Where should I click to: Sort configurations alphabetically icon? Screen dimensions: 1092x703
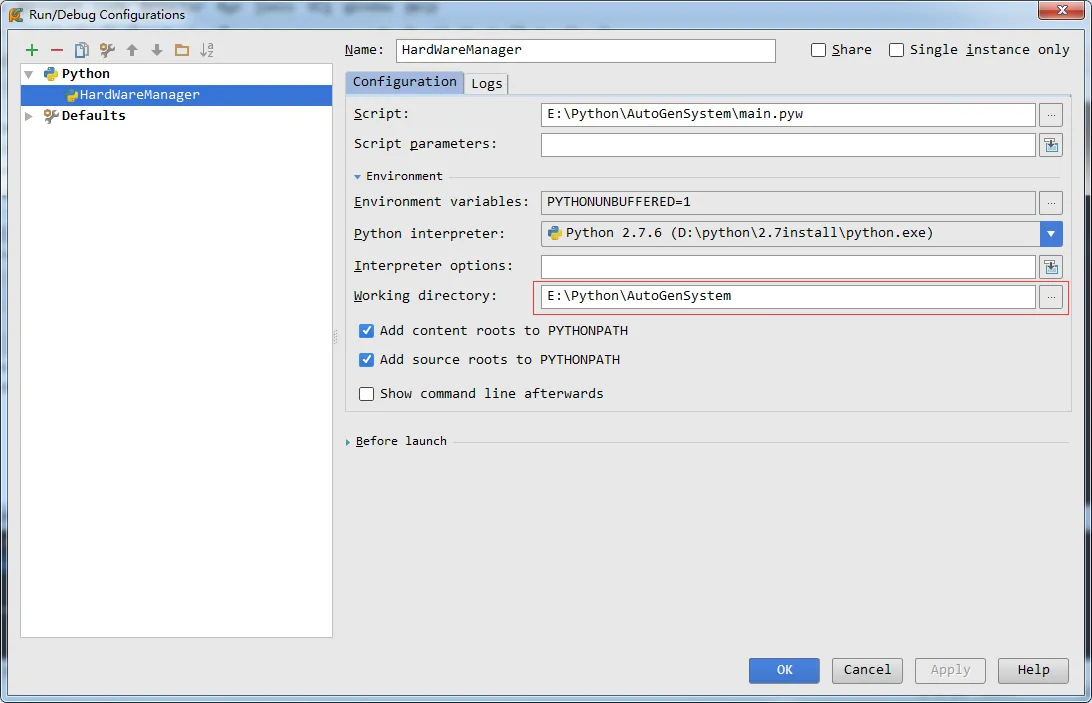pos(207,50)
